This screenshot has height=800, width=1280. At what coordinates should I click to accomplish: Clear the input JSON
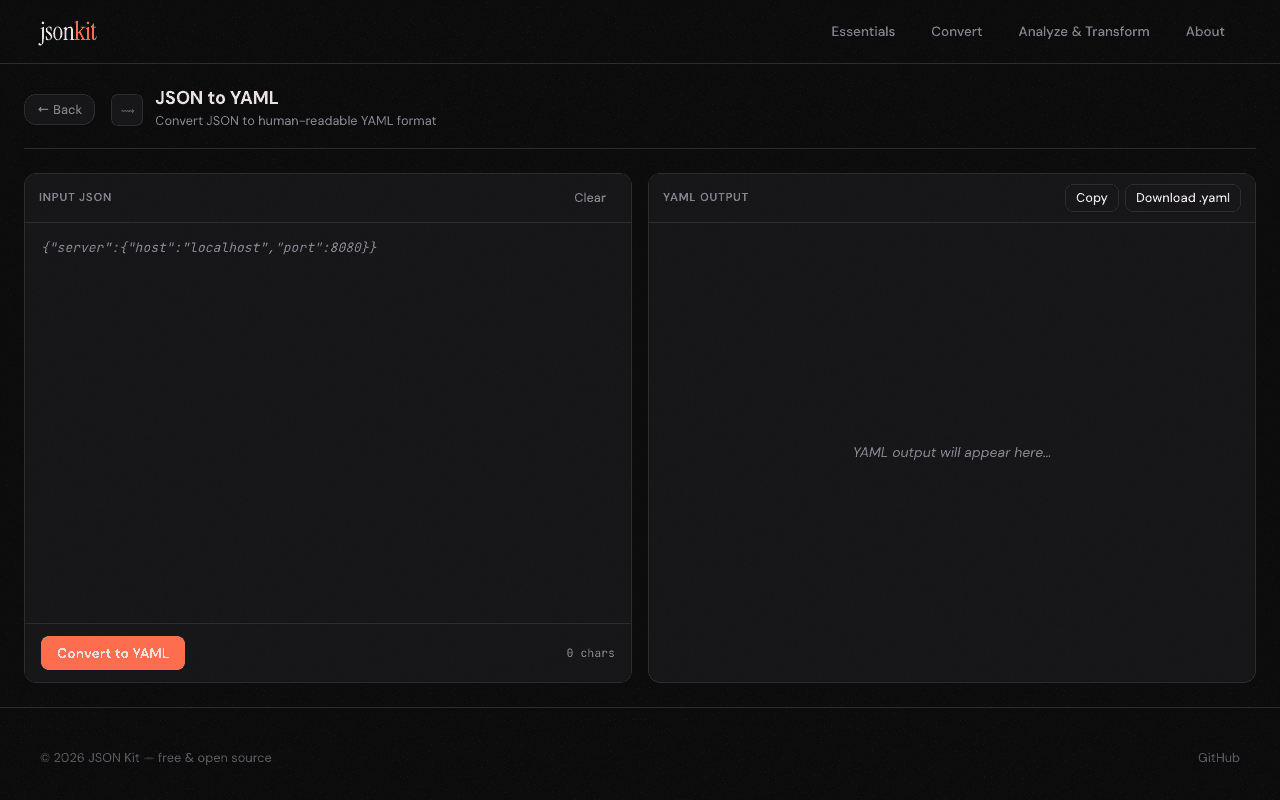click(590, 198)
